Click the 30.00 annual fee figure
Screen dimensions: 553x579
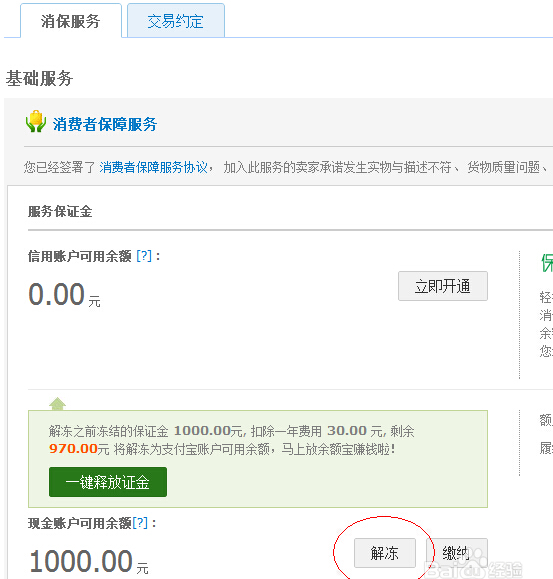[x=347, y=431]
